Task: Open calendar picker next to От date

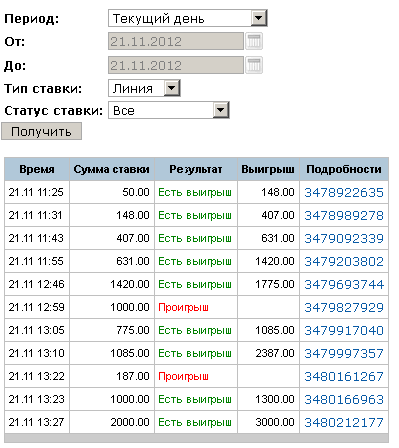Action: 254,41
